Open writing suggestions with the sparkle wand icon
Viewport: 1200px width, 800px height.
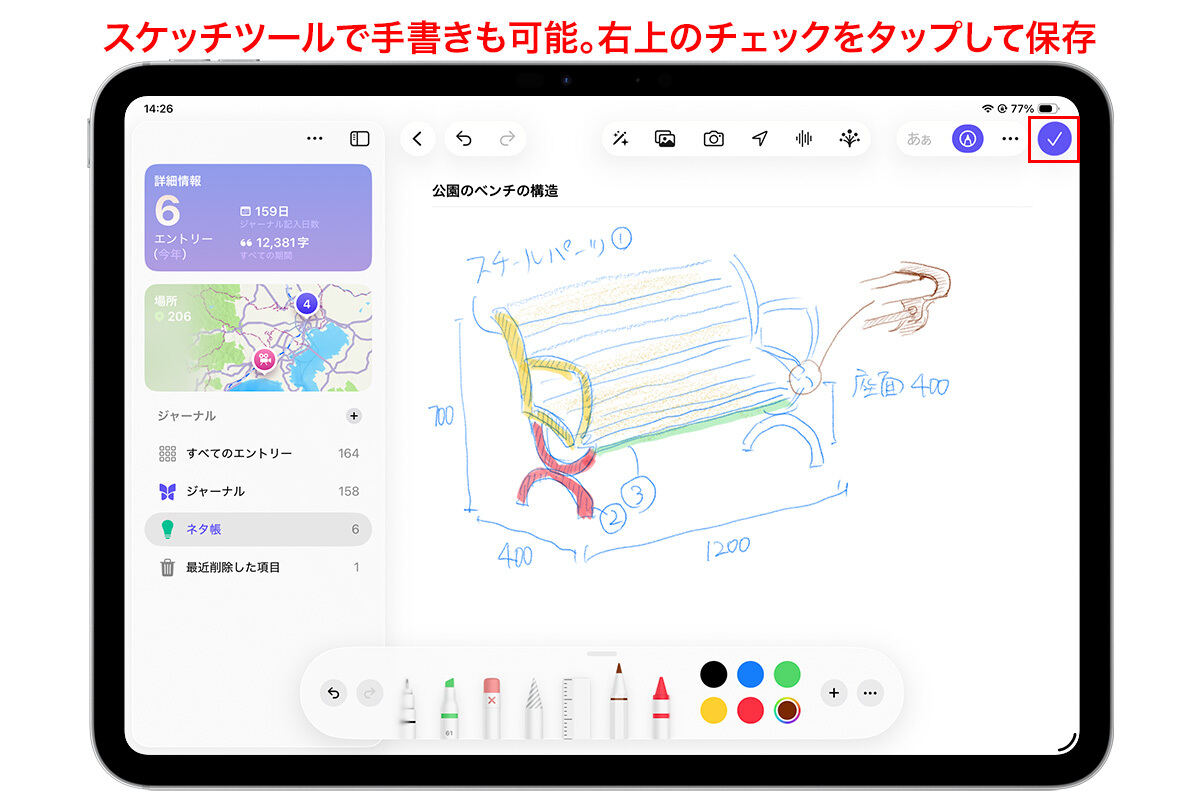coord(621,139)
